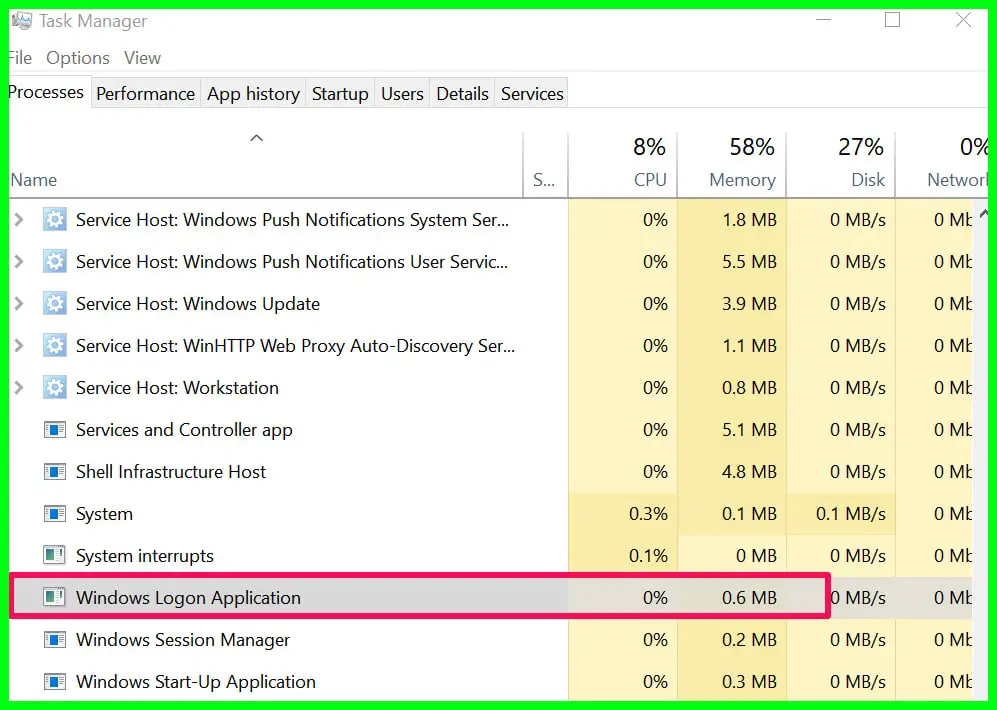Expand Service Host: Windows Push Notifications System Service
Screen dimensions: 997x710
point(19,219)
